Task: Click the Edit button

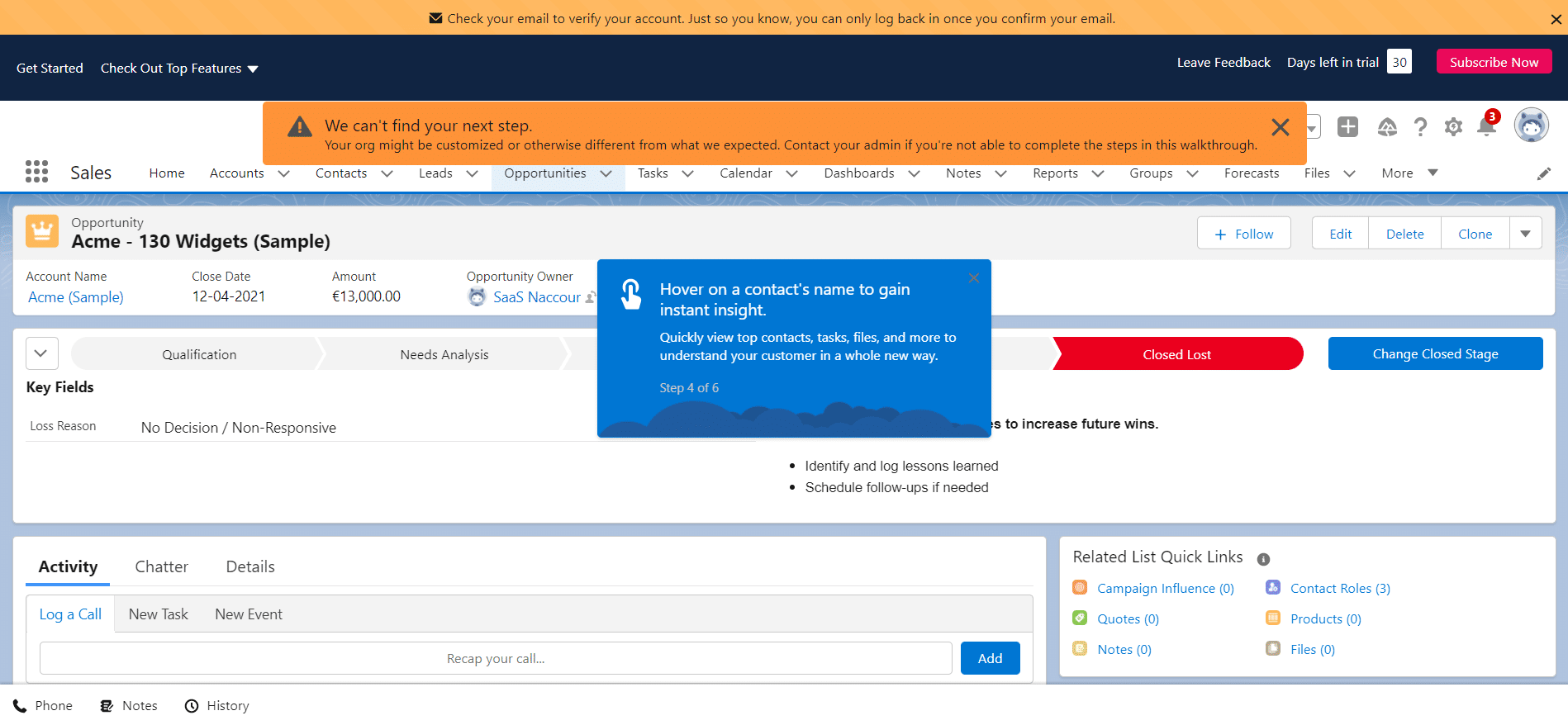Action: [x=1340, y=234]
